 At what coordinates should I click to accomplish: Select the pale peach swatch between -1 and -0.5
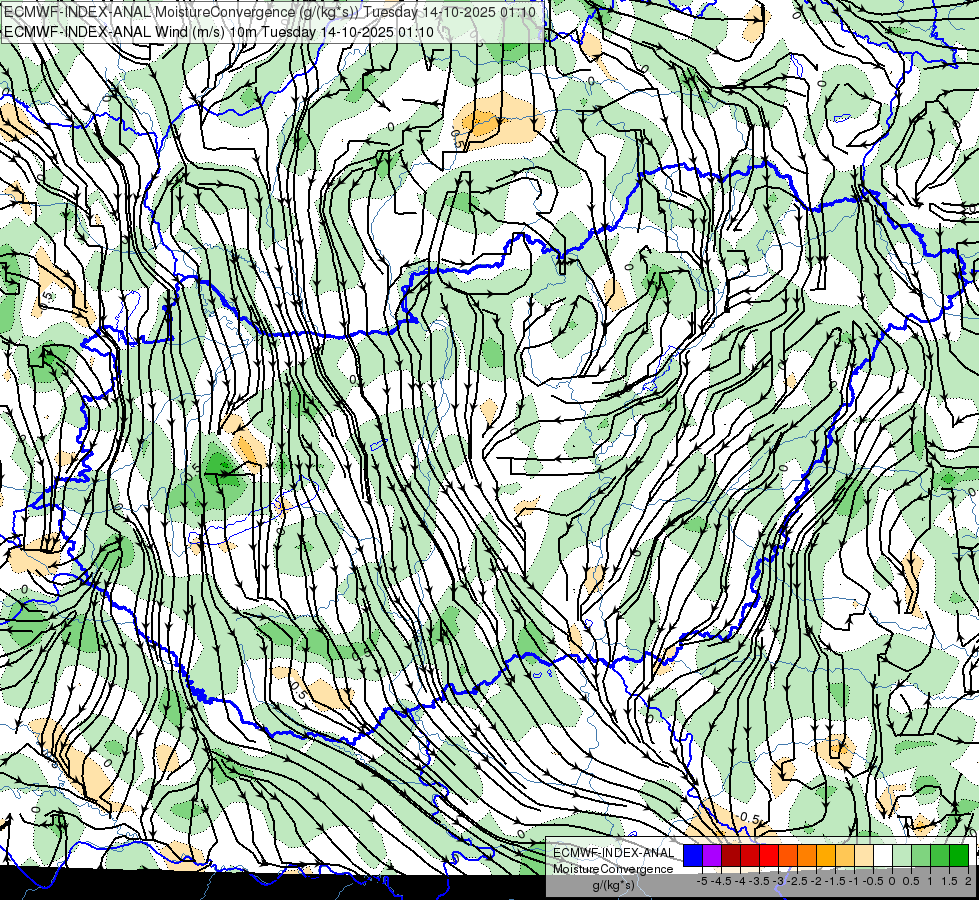pos(864,855)
